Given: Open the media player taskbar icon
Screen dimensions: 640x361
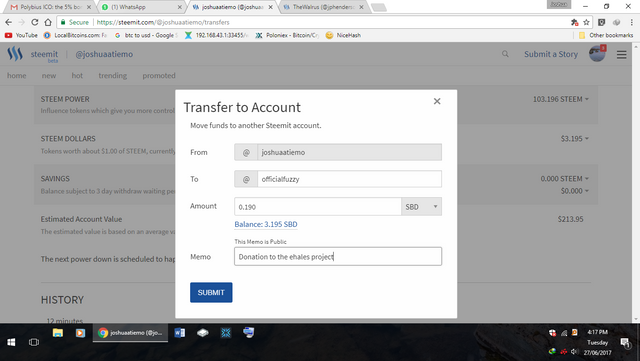Looking at the screenshot, I should [x=80, y=333].
